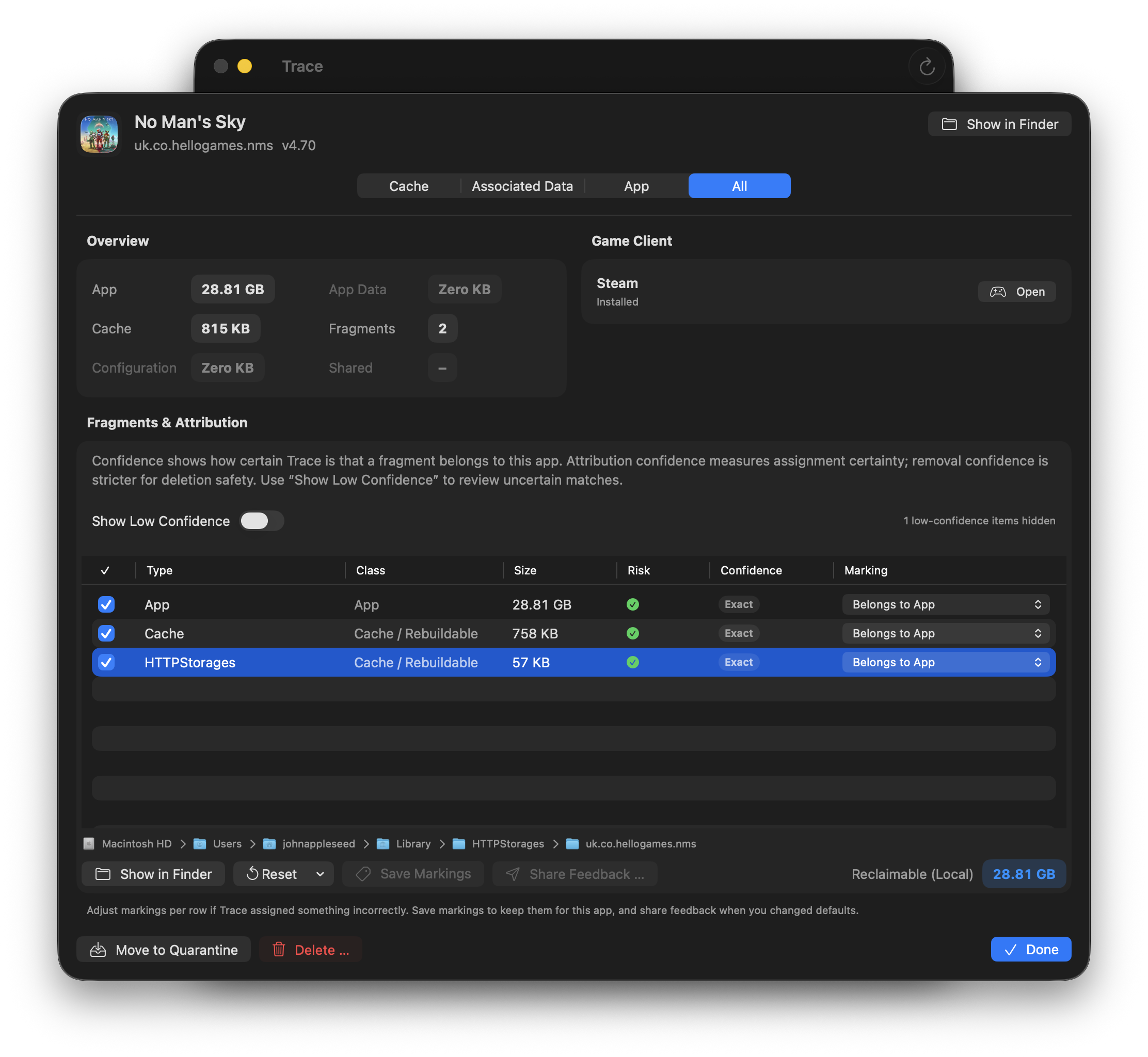Open the Belongs to App dropdown for the Cache row
Viewport: 1148px width, 1057px height.
[x=946, y=633]
